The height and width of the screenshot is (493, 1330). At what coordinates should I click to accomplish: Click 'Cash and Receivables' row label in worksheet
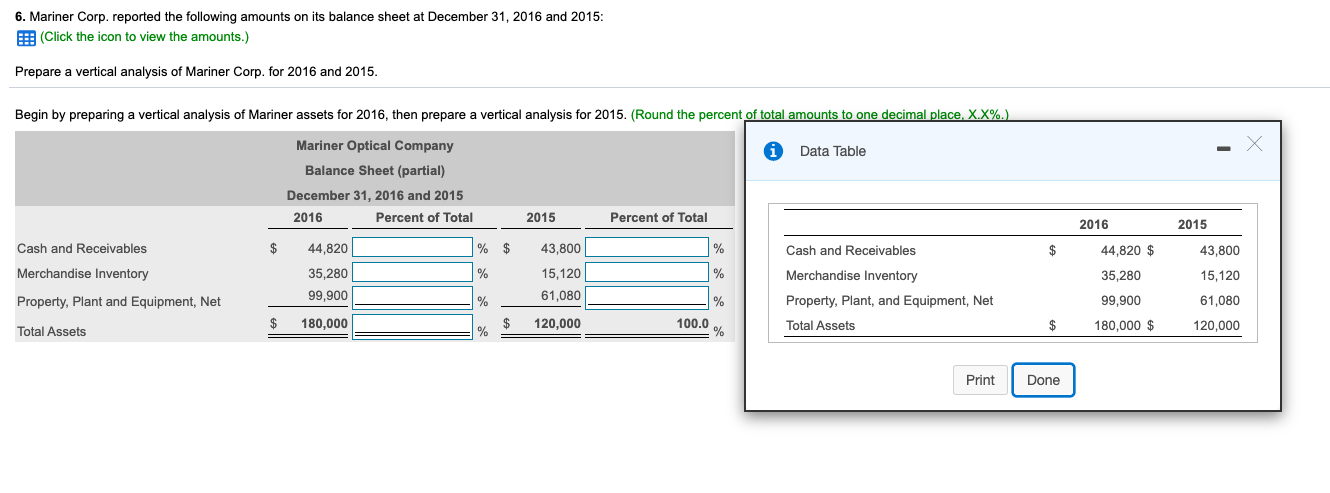[82, 248]
